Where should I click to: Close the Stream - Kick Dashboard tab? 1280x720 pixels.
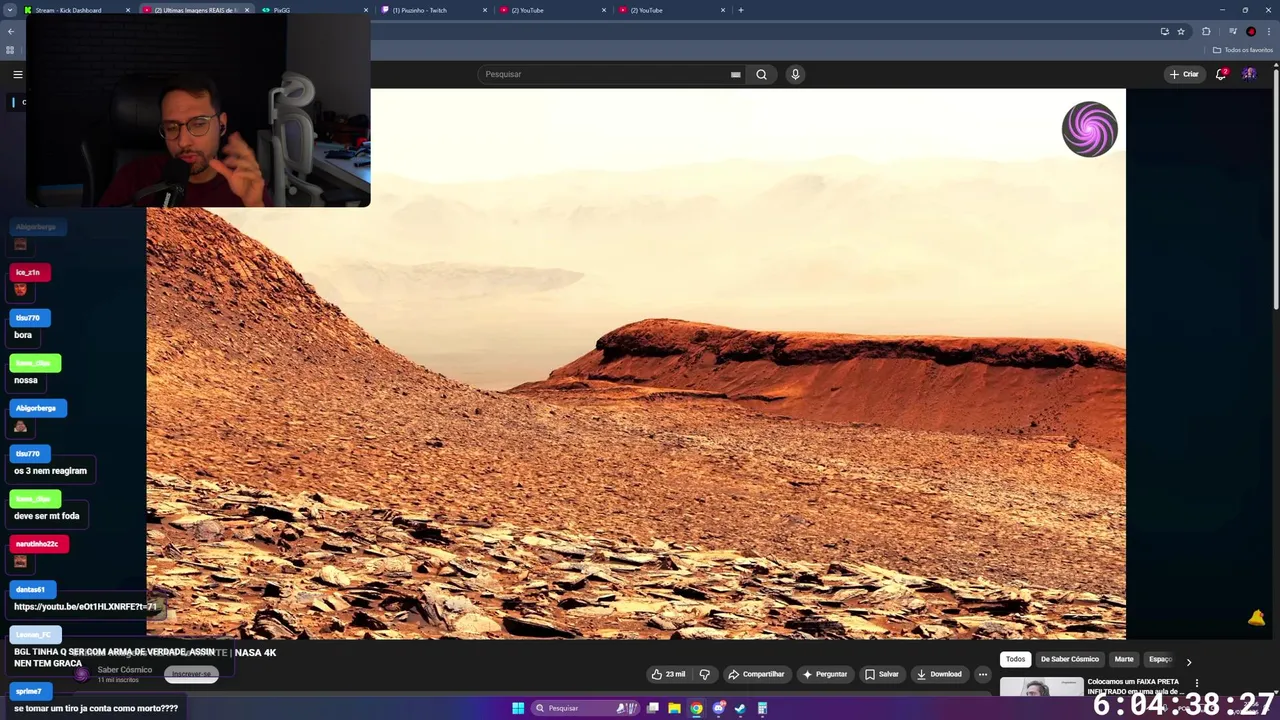tap(128, 10)
